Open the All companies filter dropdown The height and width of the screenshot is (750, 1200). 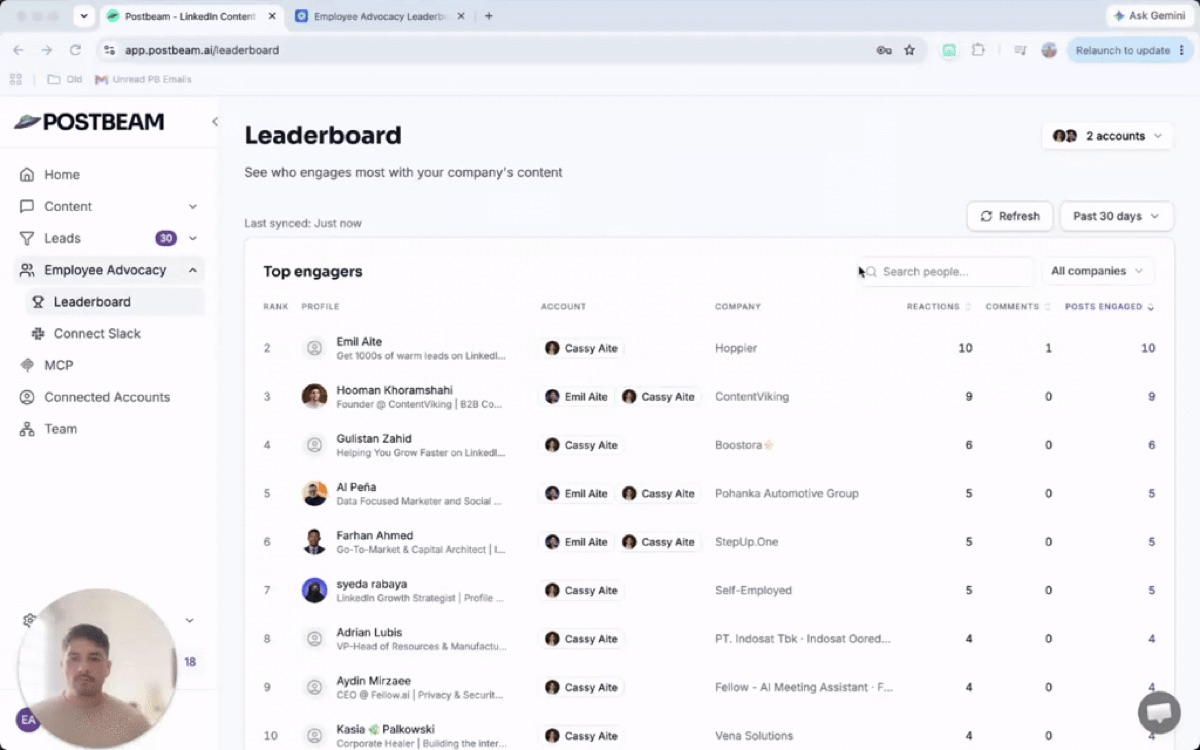[x=1097, y=271]
